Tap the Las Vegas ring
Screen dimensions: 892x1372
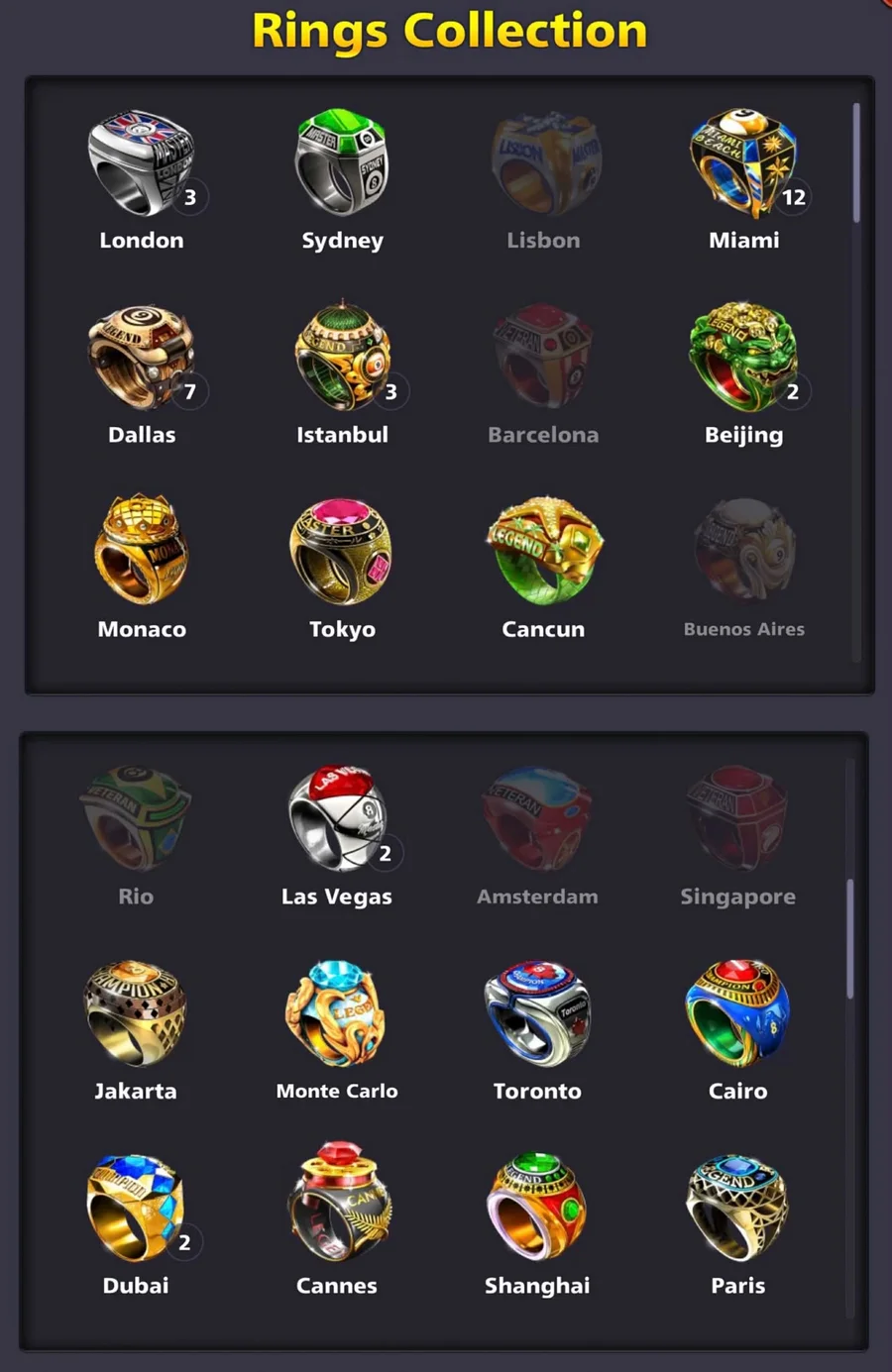click(x=337, y=818)
